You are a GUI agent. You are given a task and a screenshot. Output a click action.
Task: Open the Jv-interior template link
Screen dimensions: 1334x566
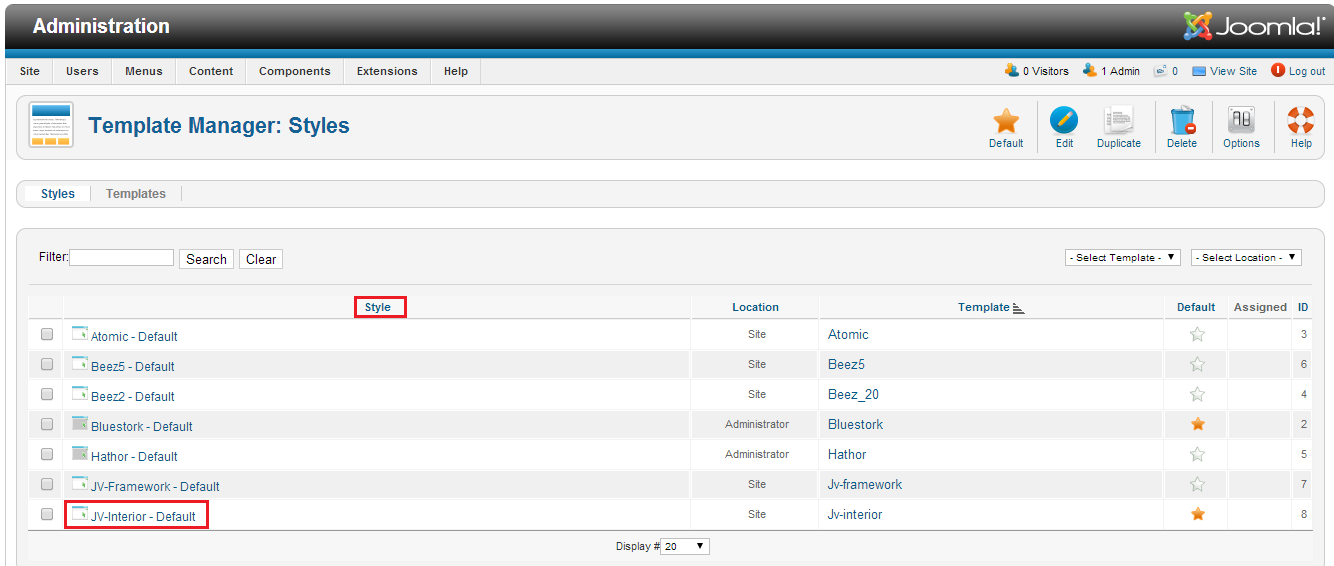pyautogui.click(x=855, y=515)
